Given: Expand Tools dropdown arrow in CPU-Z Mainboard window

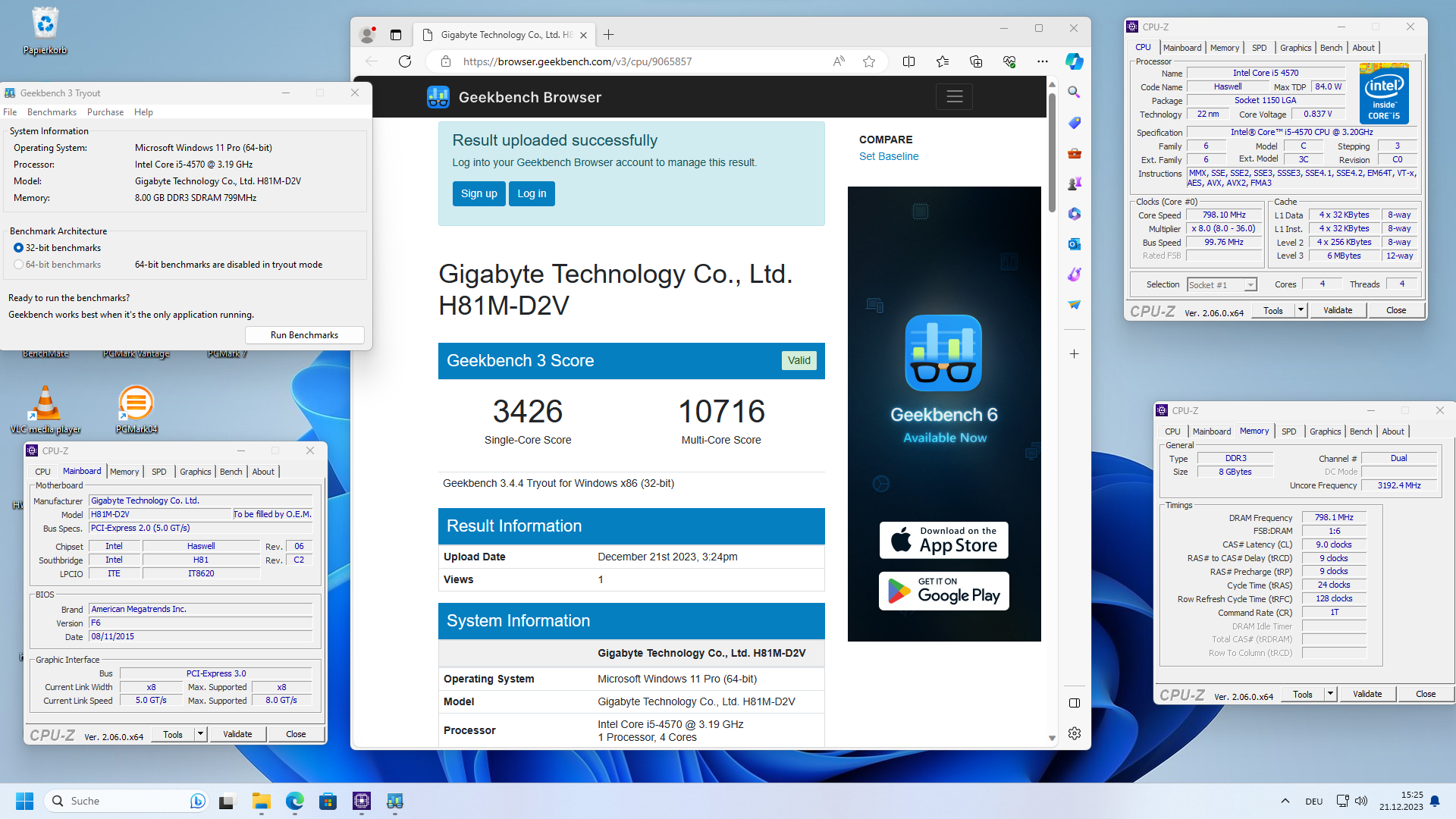Looking at the screenshot, I should tap(200, 734).
